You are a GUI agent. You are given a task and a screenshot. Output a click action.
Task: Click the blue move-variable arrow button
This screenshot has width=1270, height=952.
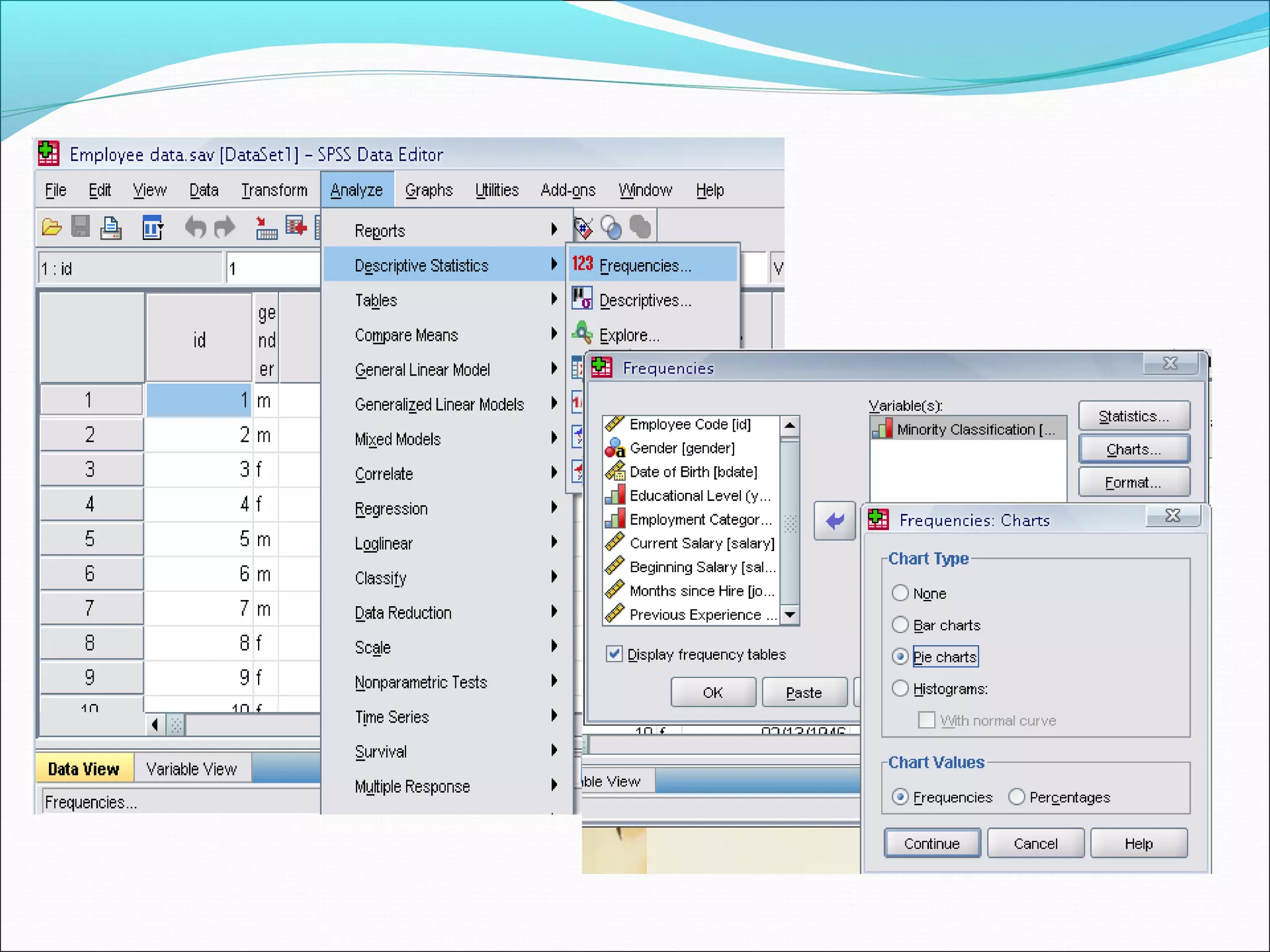[x=834, y=521]
